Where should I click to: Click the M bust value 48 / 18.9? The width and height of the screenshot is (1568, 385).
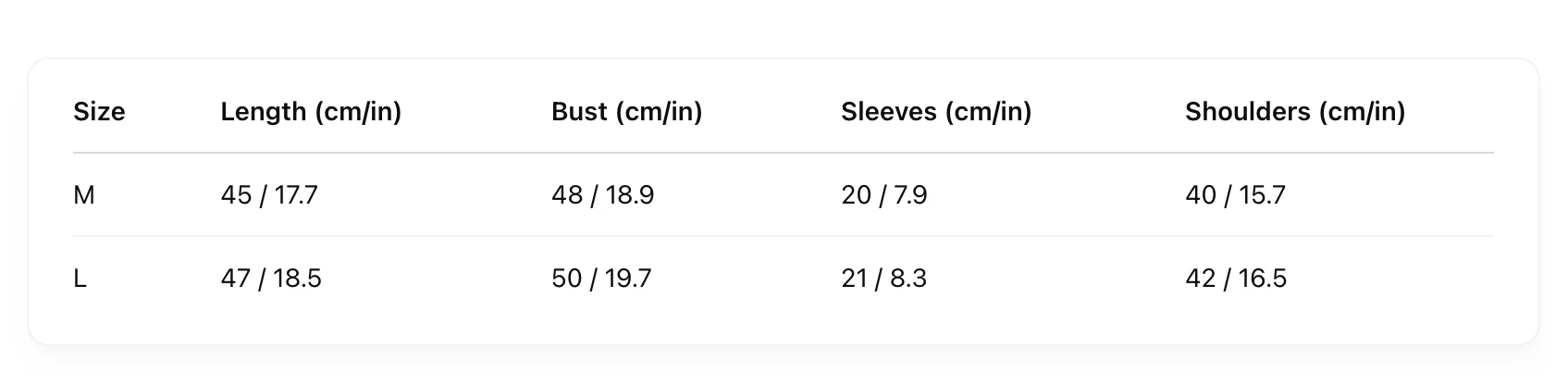point(602,195)
